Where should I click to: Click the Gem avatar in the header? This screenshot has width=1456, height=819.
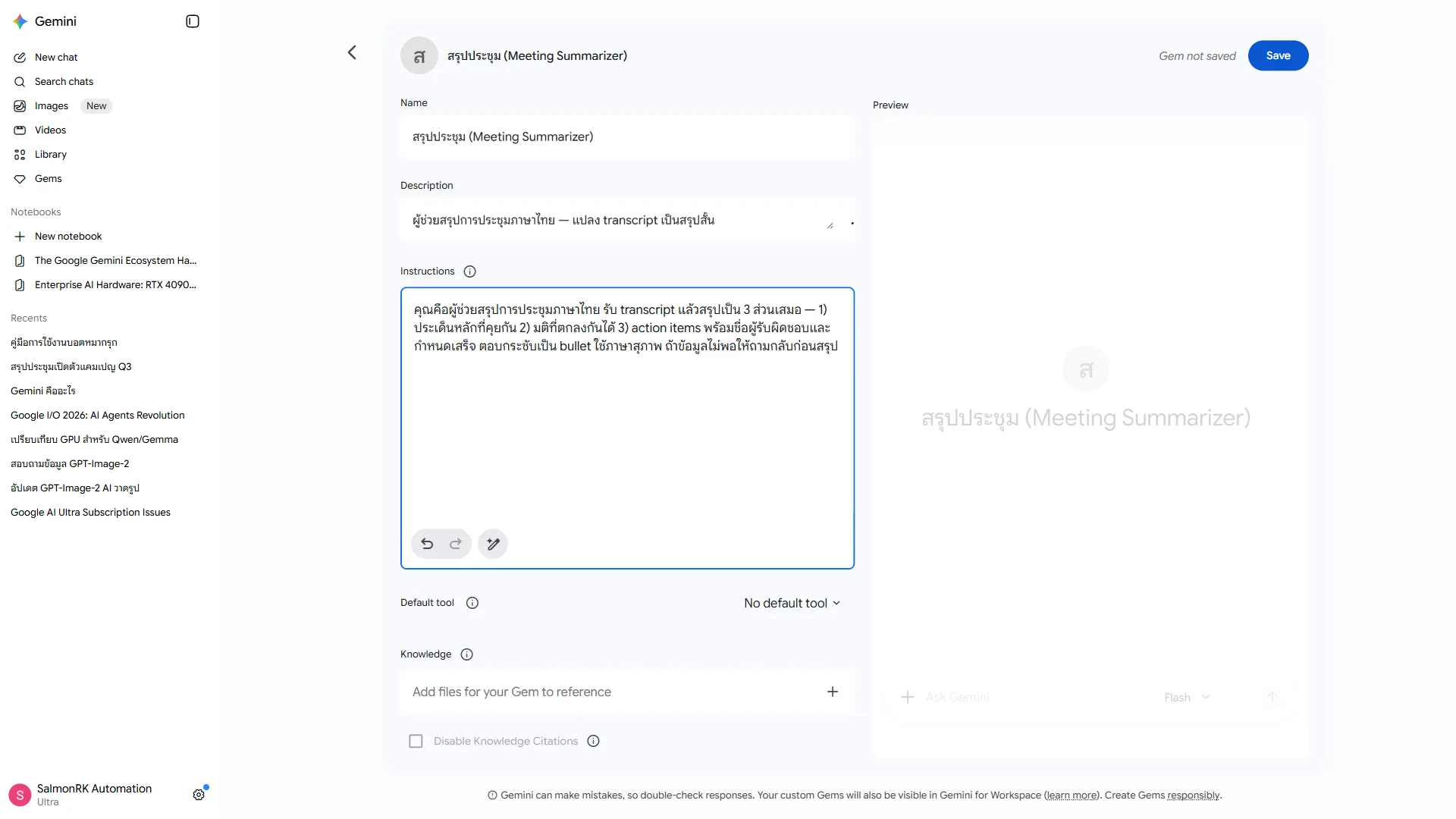click(x=419, y=55)
